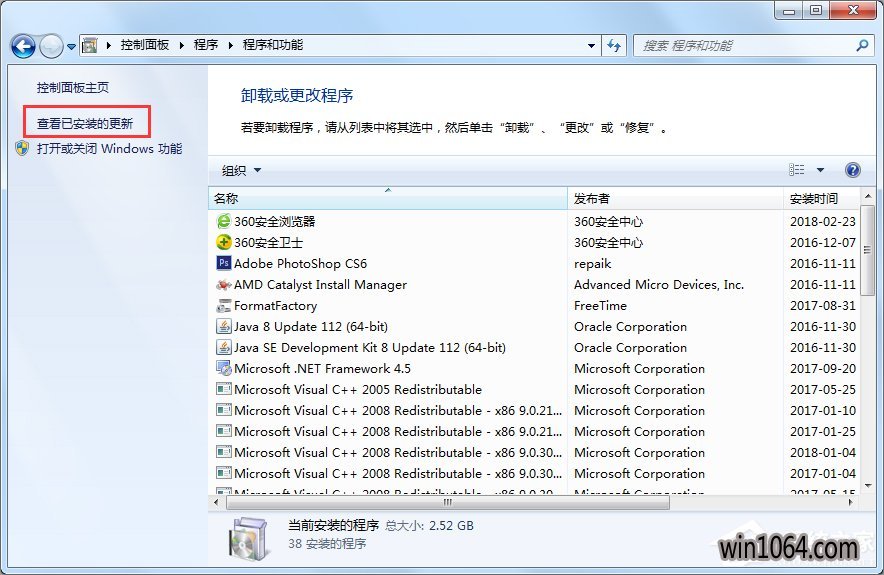Viewport: 884px width, 575px height.
Task: Click the Forward navigation arrow button
Action: coord(51,46)
